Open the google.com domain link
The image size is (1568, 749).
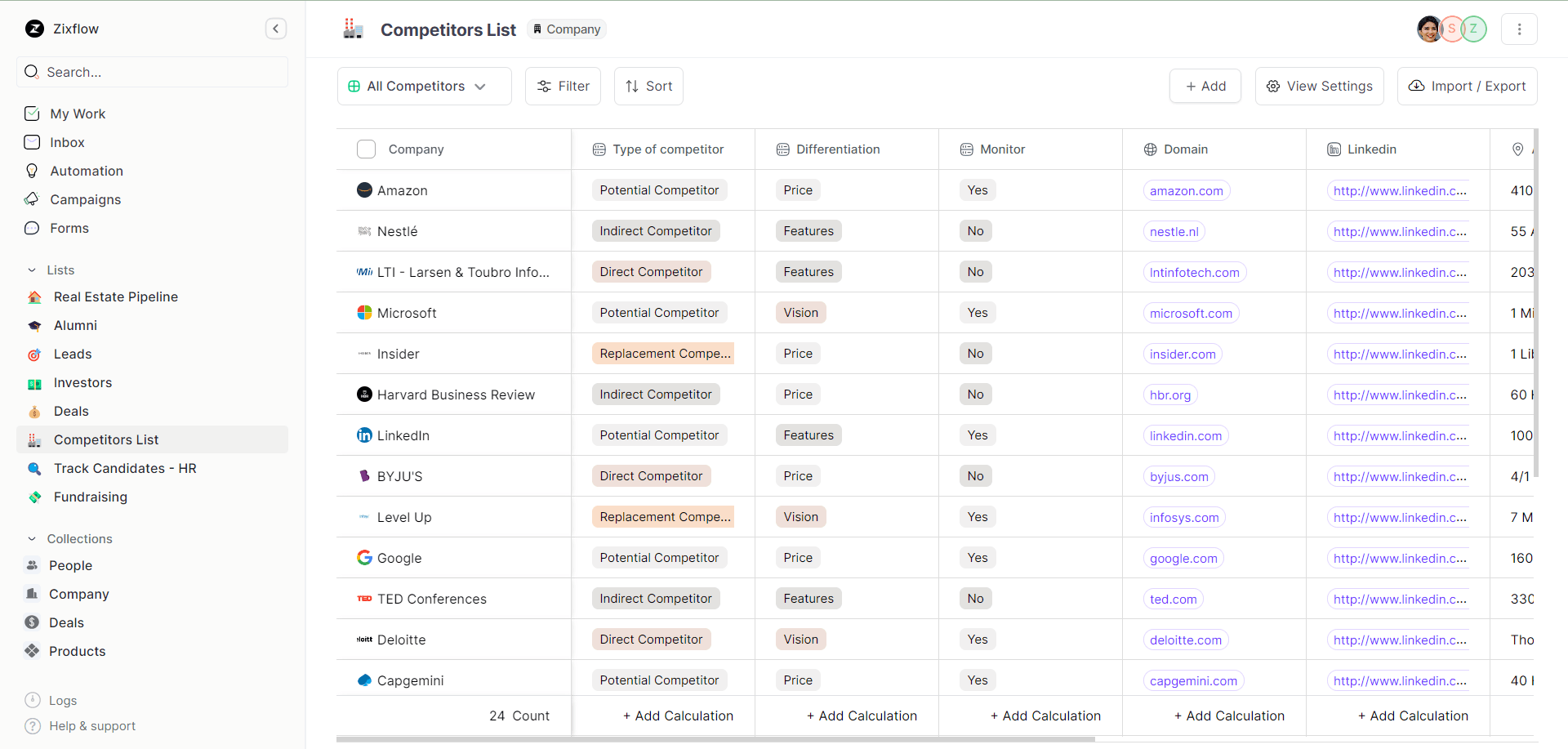[1183, 558]
